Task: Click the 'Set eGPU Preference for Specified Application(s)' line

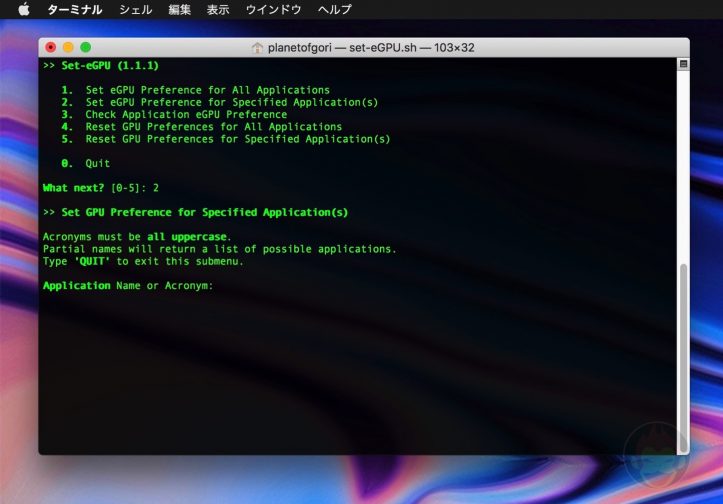Action: click(231, 102)
